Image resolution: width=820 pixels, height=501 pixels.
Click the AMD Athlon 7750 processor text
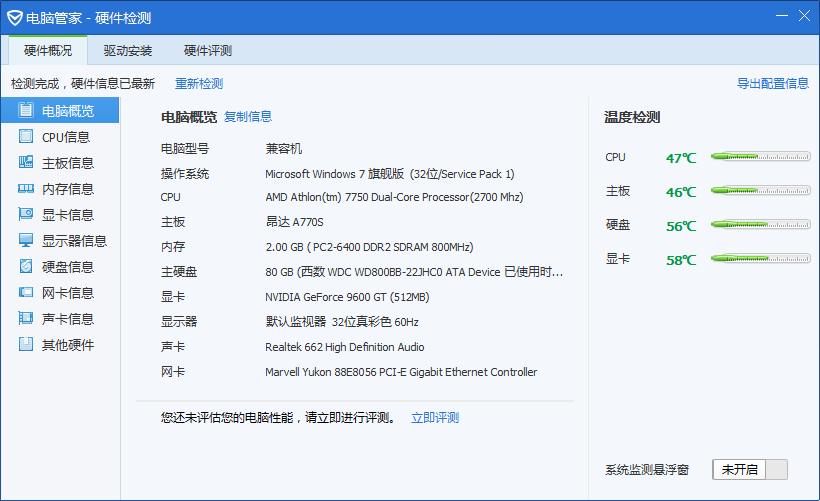[394, 197]
